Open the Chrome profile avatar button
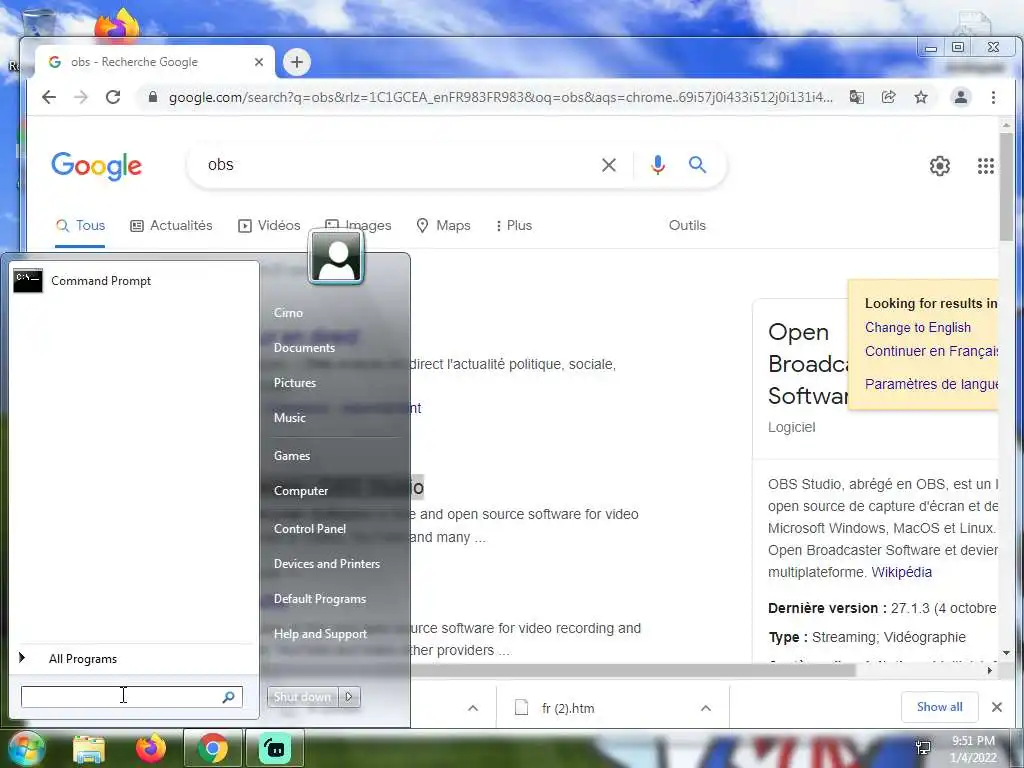This screenshot has width=1024, height=768. (961, 97)
